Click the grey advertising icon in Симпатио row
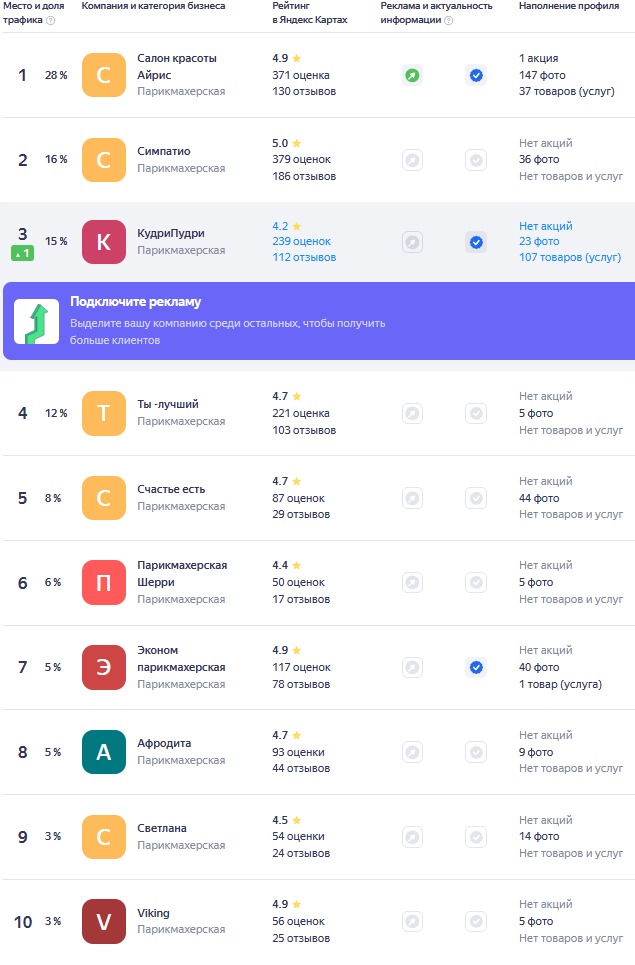 pyautogui.click(x=412, y=160)
